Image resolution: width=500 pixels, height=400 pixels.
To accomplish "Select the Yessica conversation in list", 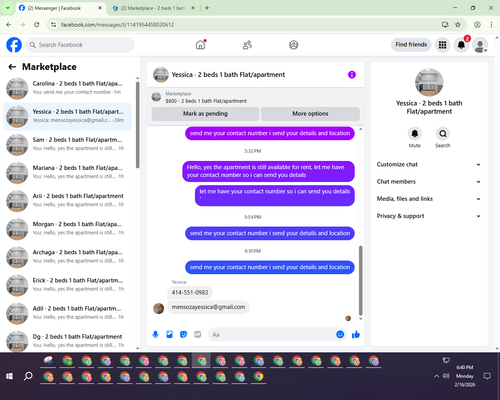I will point(67,117).
